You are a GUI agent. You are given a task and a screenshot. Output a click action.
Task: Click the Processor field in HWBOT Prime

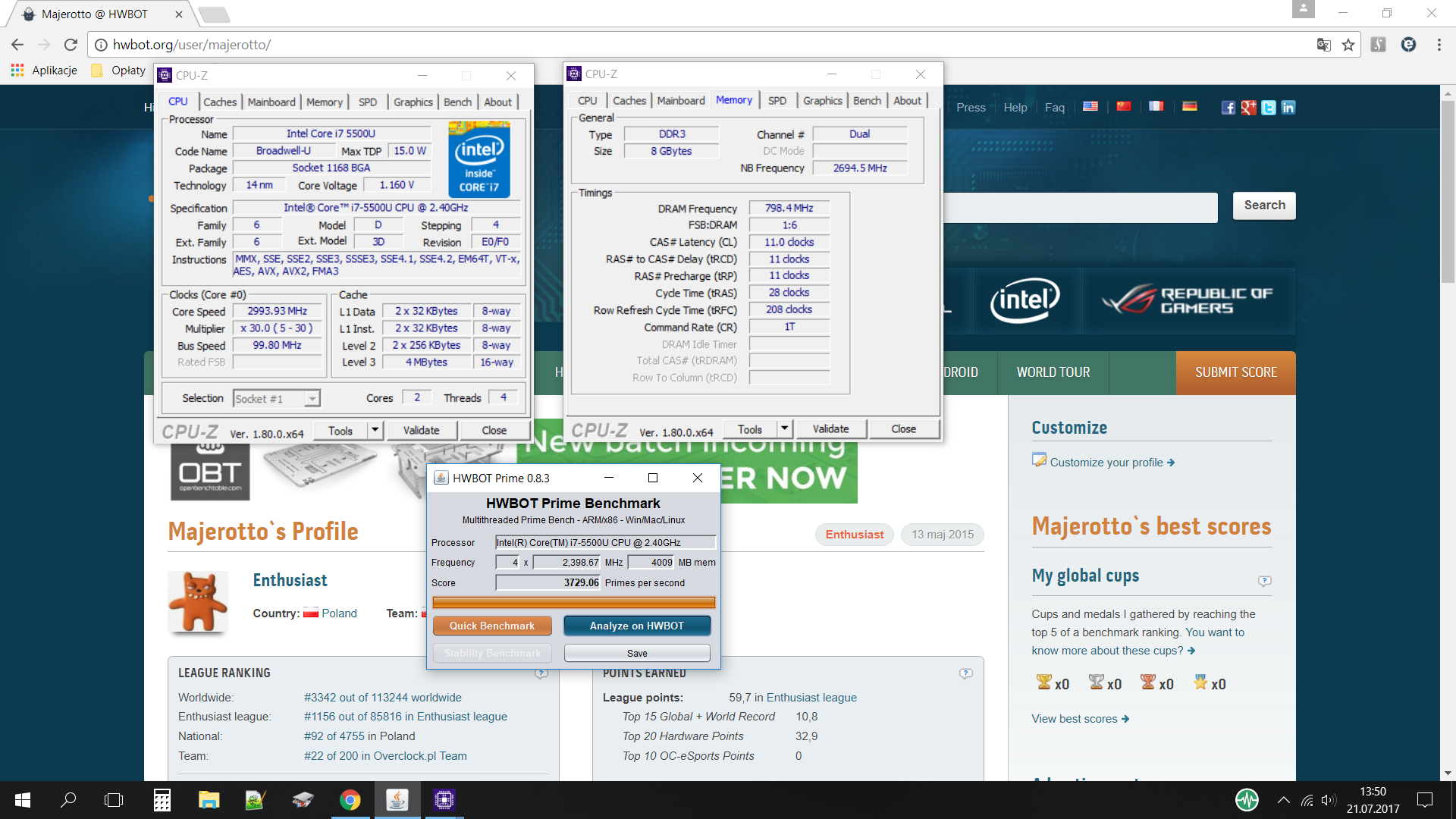point(605,542)
